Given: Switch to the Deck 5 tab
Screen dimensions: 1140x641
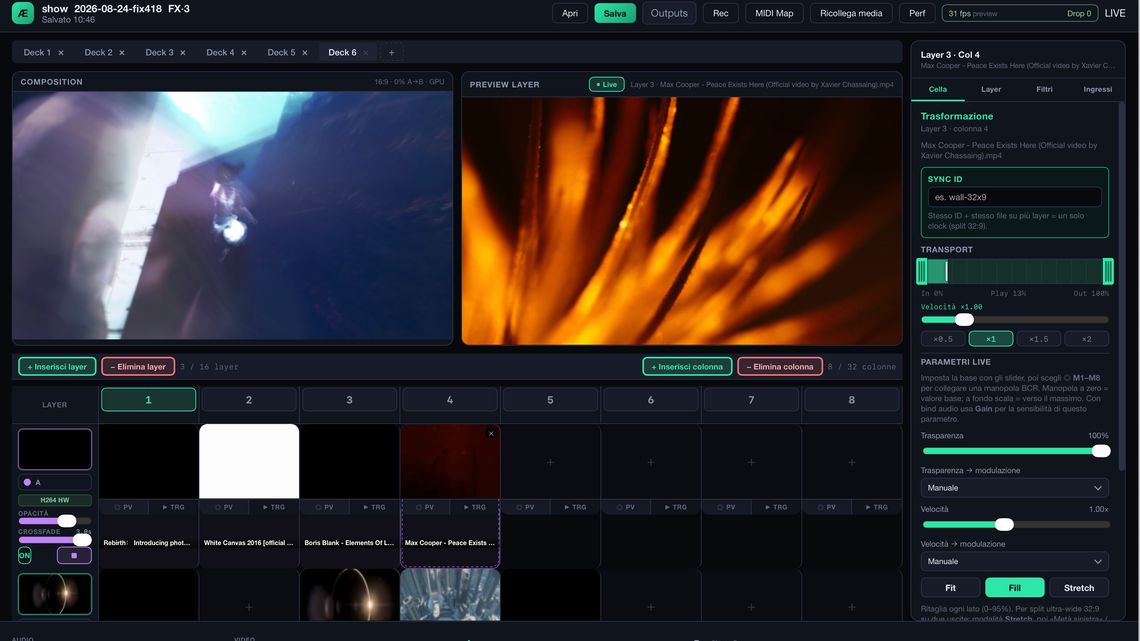Looking at the screenshot, I should click(281, 52).
